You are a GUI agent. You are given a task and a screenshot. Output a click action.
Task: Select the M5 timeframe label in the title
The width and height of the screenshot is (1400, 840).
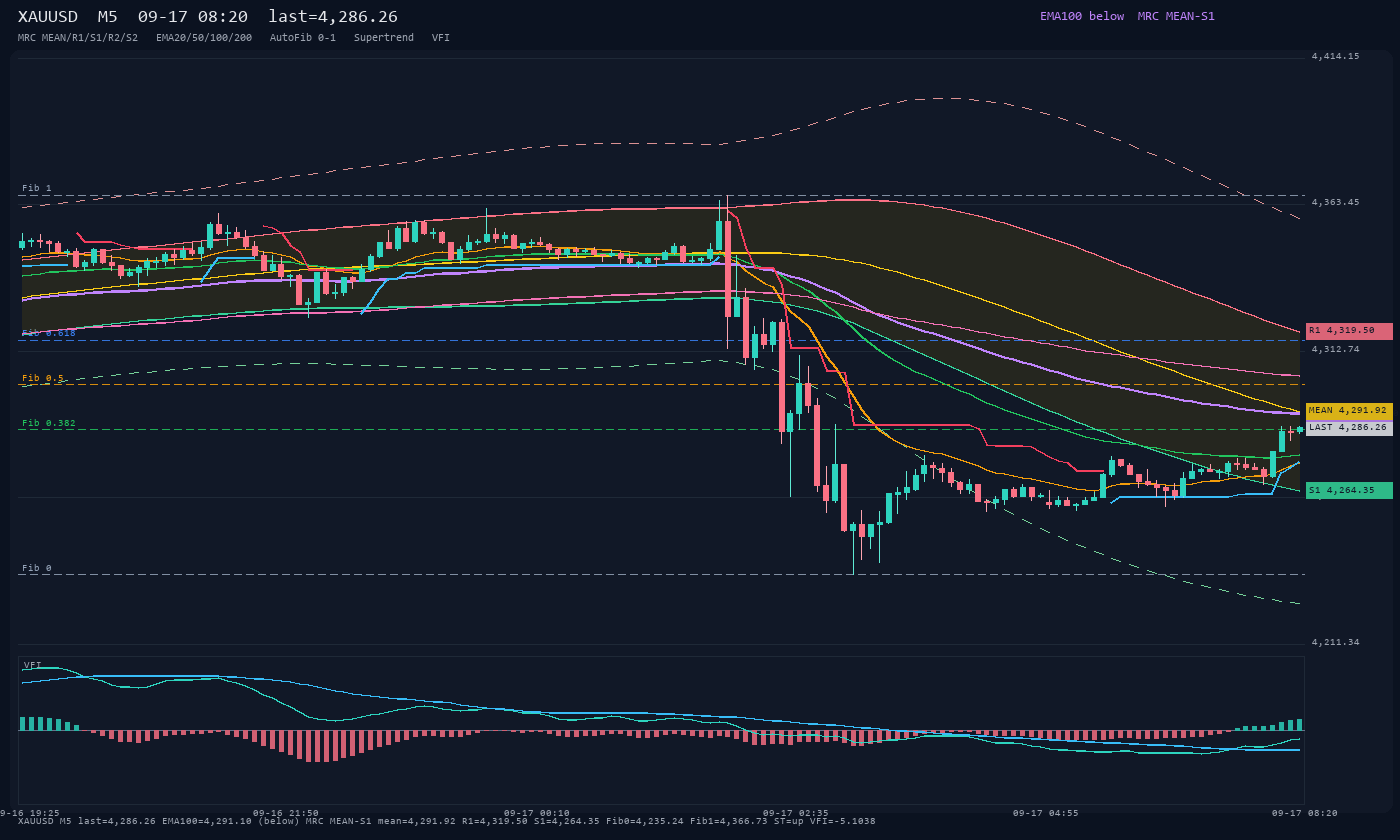tap(107, 16)
